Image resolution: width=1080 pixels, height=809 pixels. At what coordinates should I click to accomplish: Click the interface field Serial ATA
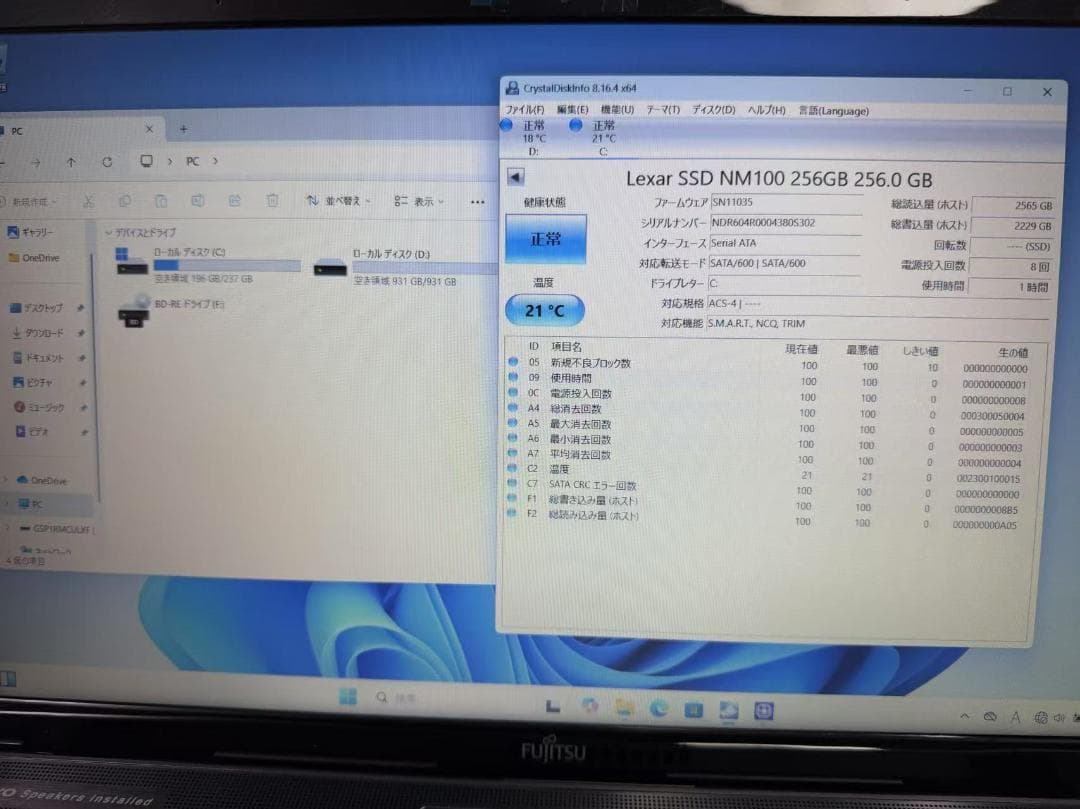[785, 243]
